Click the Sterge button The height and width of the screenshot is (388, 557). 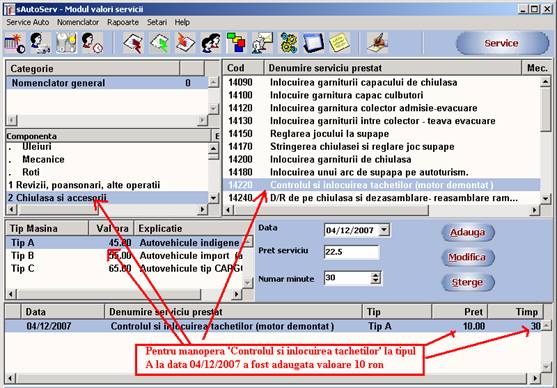pyautogui.click(x=467, y=282)
